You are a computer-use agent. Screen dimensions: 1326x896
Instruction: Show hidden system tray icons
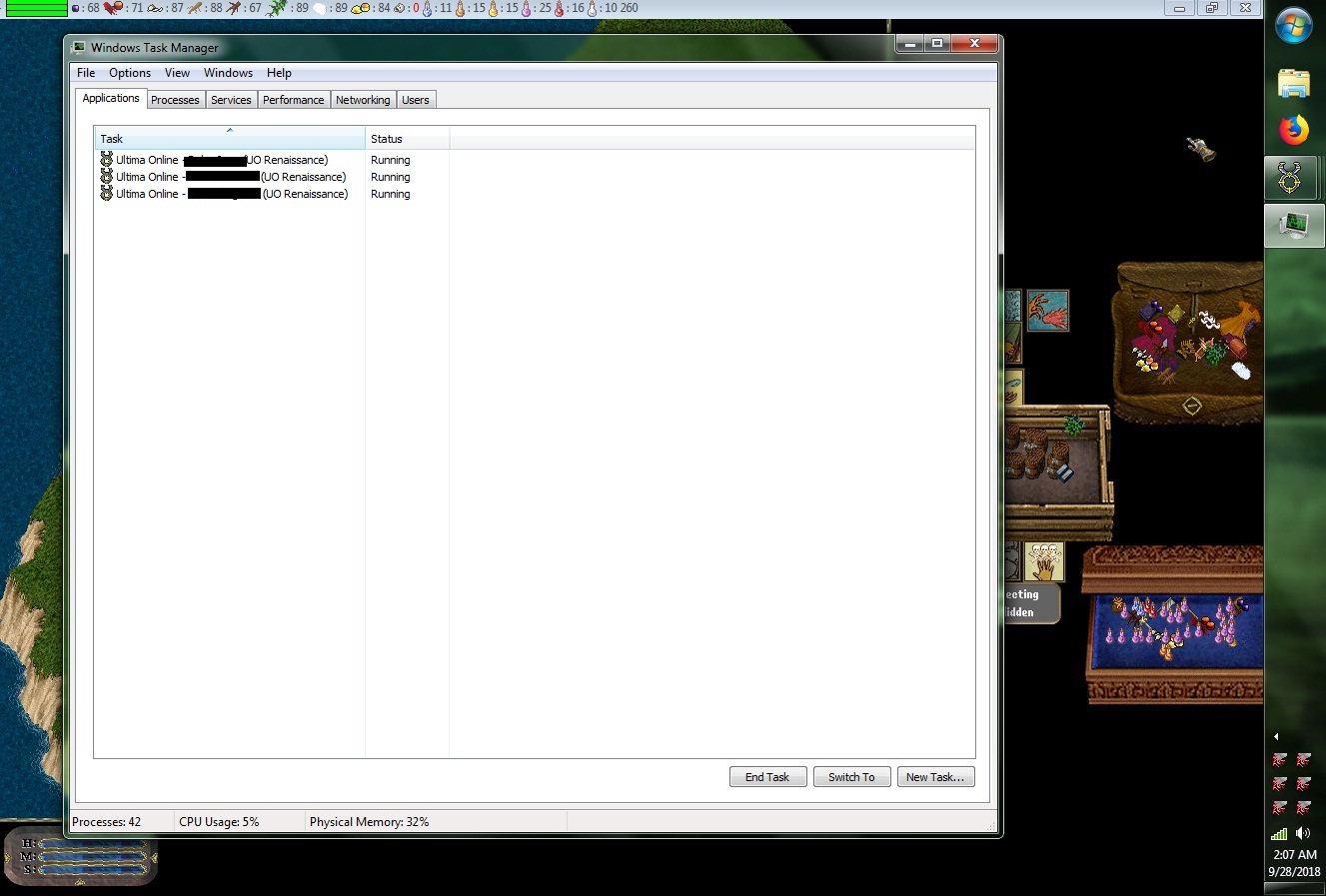tap(1276, 736)
